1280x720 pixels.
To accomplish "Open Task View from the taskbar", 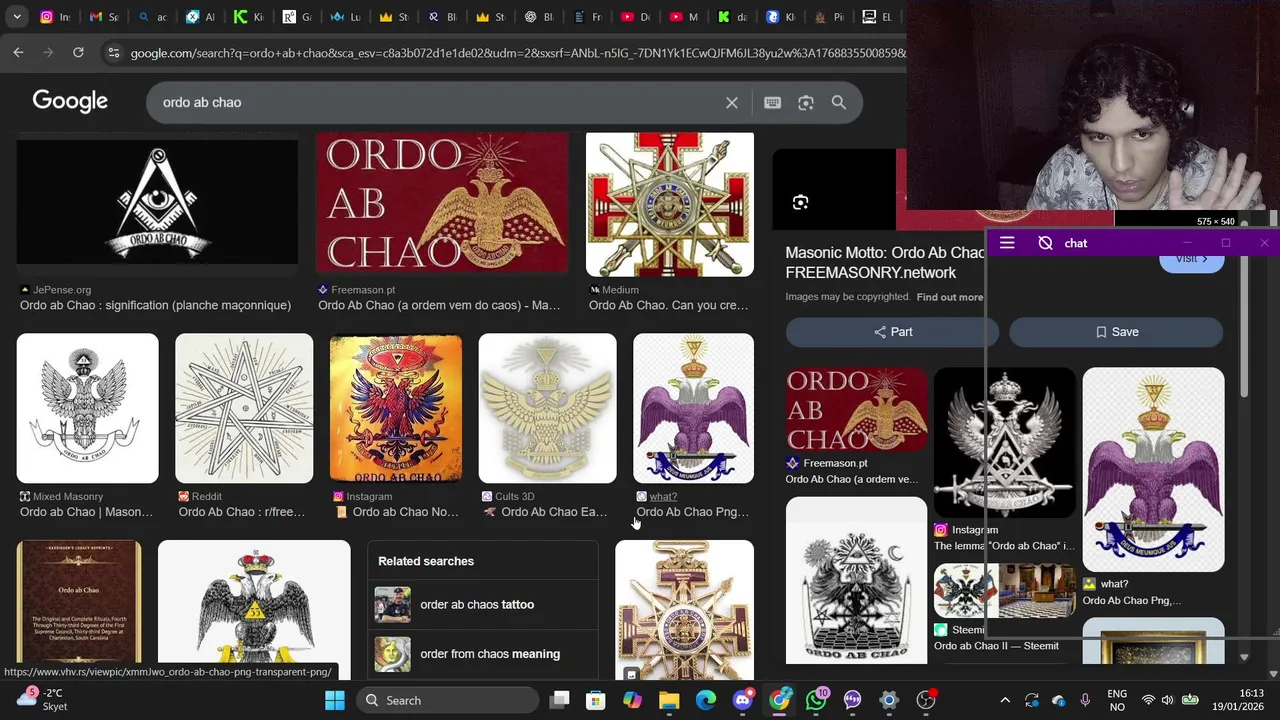I will pos(560,700).
